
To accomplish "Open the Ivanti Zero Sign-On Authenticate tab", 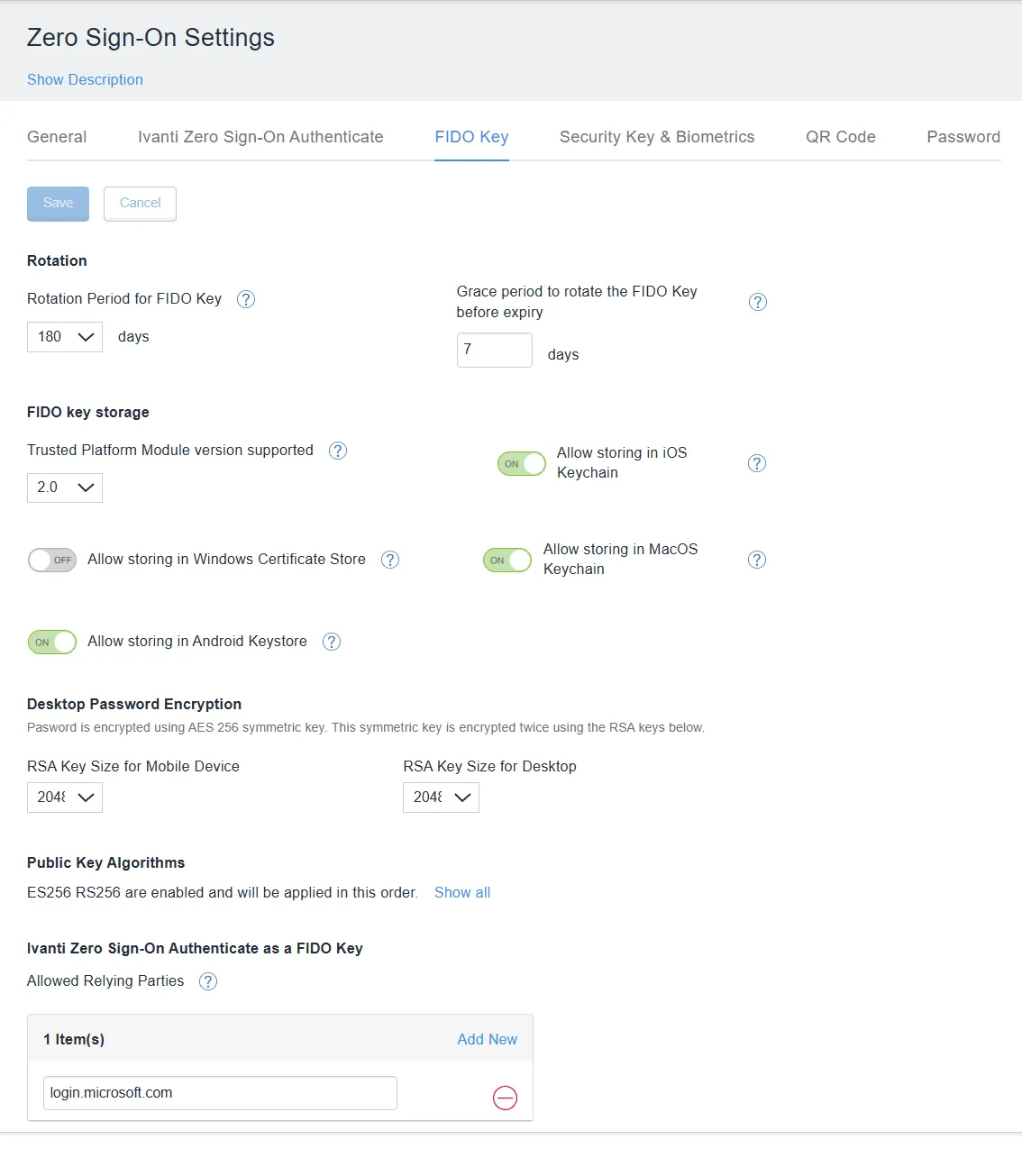I will click(260, 137).
